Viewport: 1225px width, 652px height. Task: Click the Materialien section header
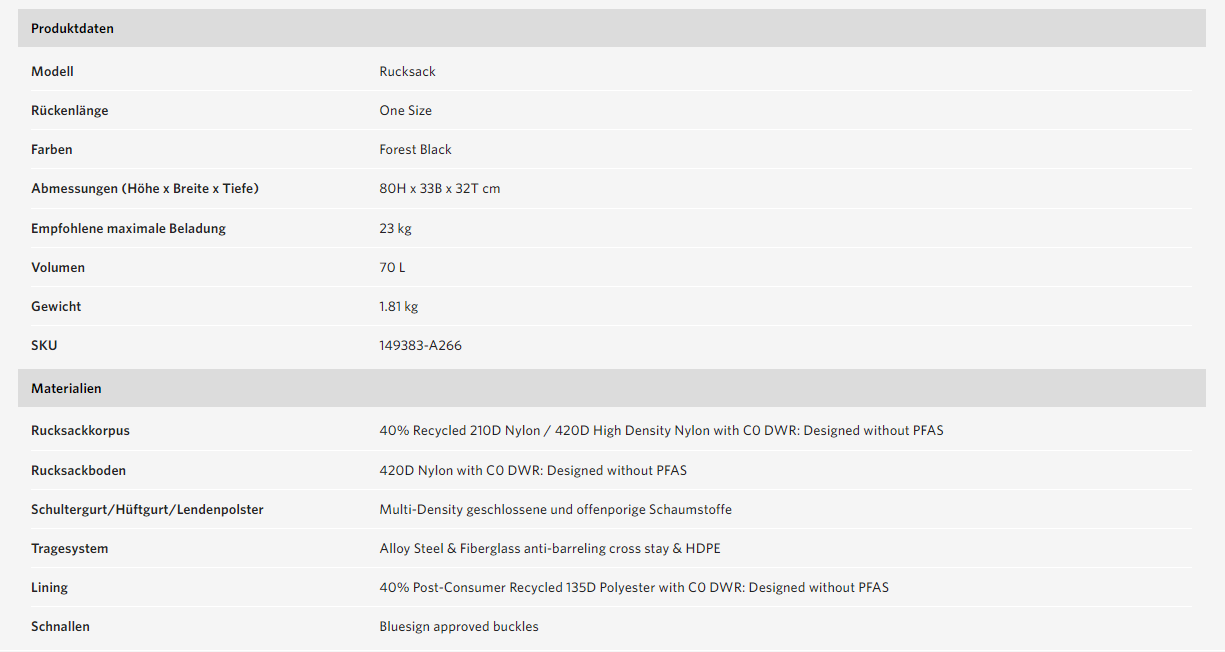(x=612, y=388)
